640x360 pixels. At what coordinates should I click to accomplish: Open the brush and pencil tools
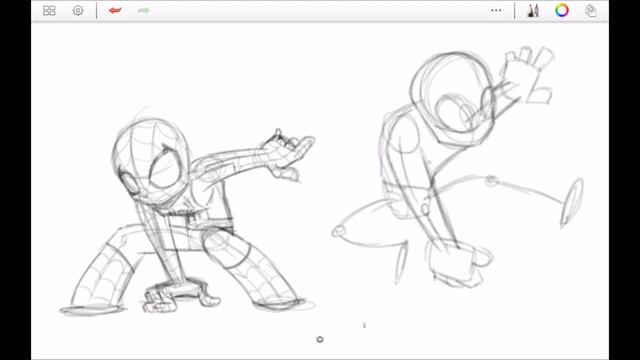coord(533,11)
